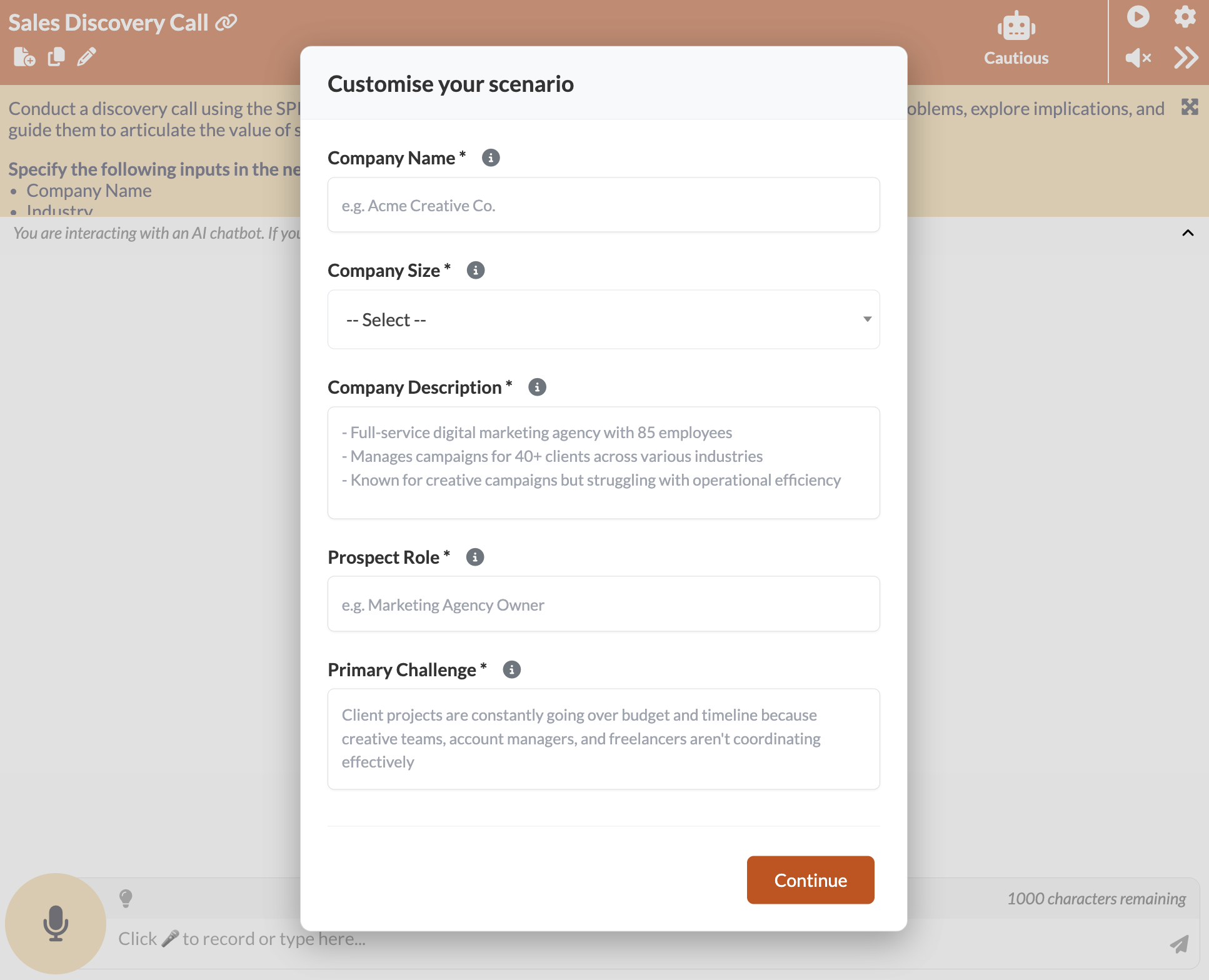The height and width of the screenshot is (980, 1209).
Task: Click the link icon beside Sales Discovery Call
Action: point(226,22)
